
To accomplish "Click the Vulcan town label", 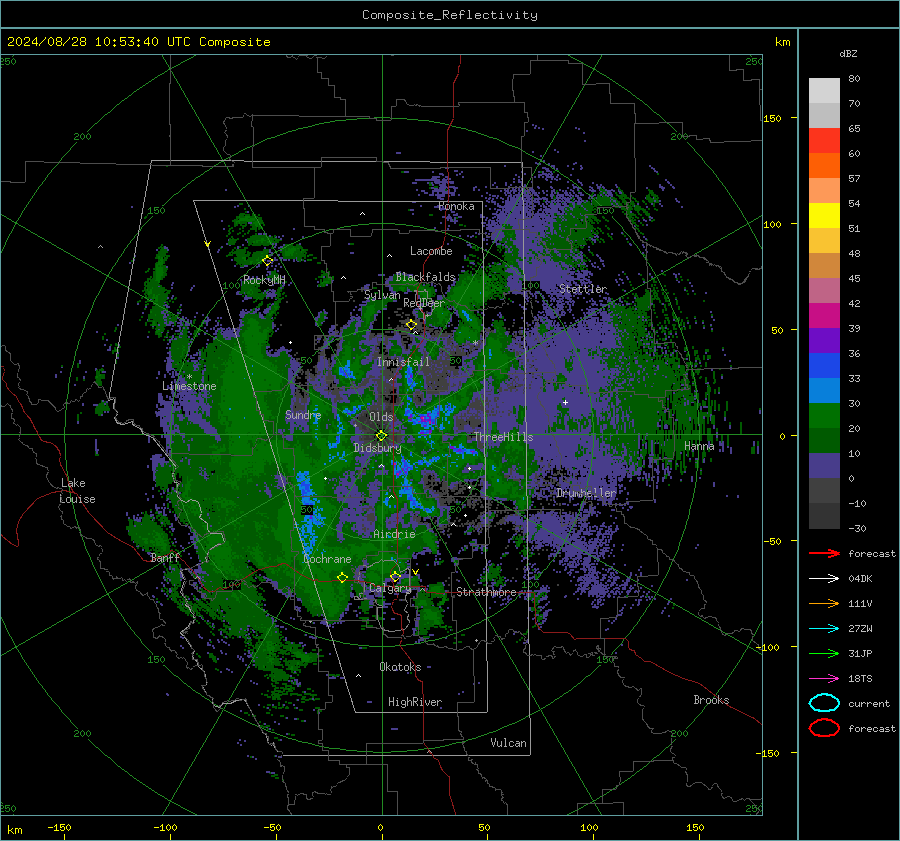I will tap(509, 743).
